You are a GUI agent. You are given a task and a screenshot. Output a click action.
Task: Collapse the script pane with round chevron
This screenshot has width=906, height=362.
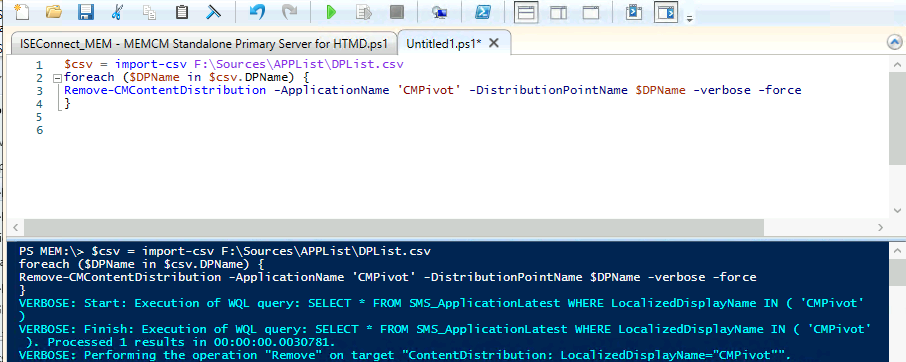pos(895,42)
